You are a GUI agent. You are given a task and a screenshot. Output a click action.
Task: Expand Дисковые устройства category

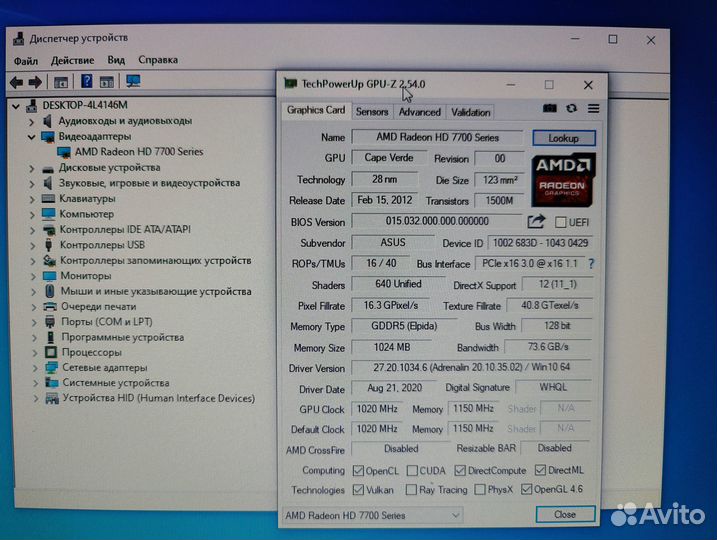[x=32, y=169]
